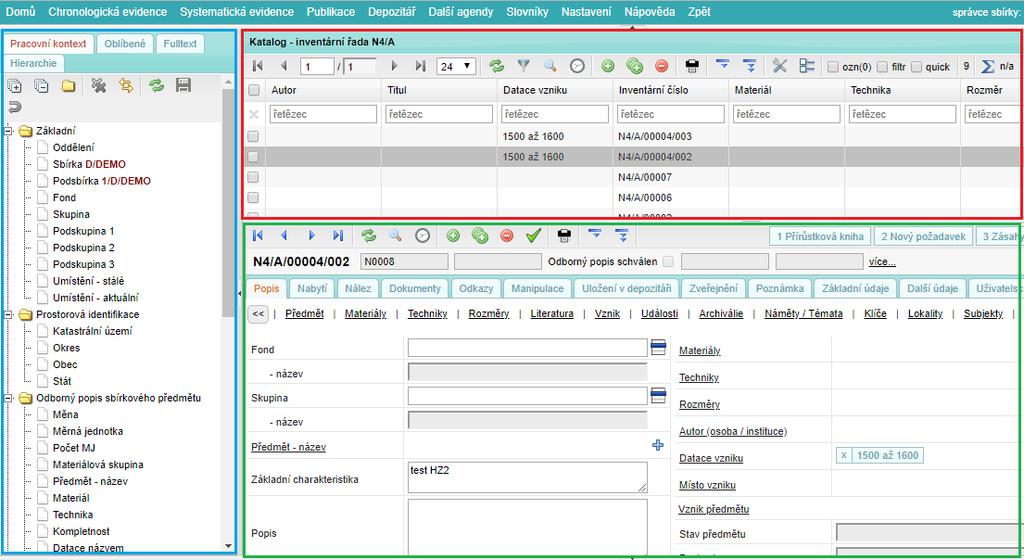Image resolution: width=1024 pixels, height=560 pixels.
Task: Expand all nodes in the Pracovní kontext tree
Action: [x=14, y=86]
